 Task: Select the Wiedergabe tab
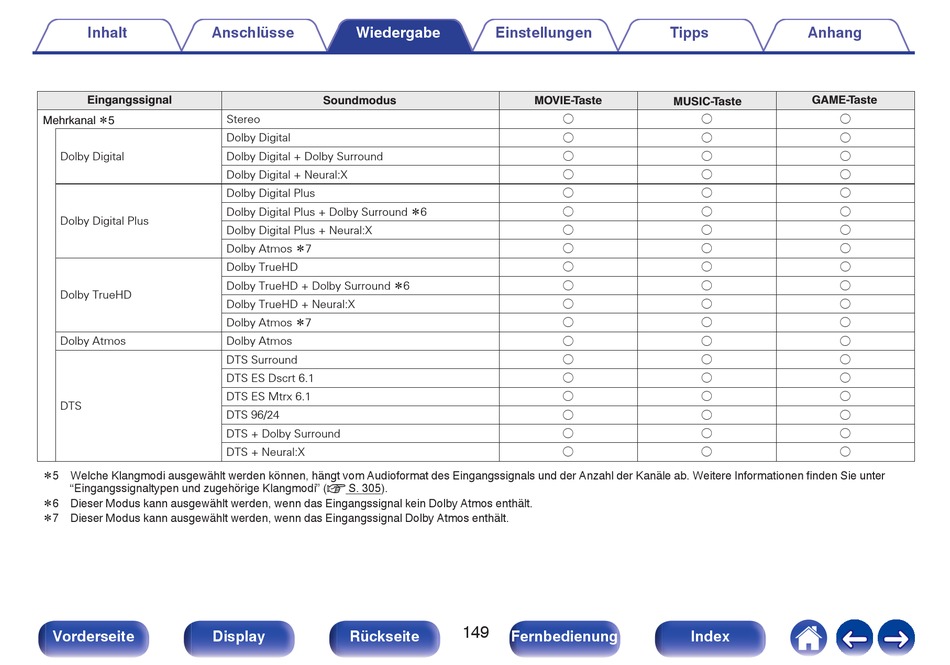pos(398,34)
